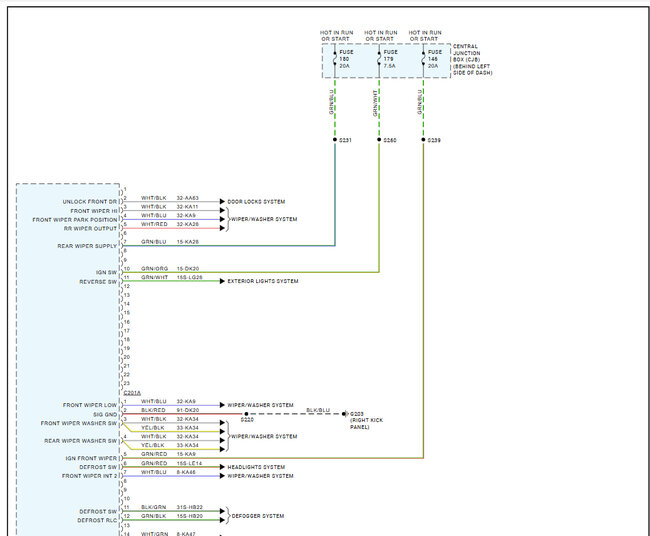Click the 'WHT/GRN' wire color label

(x=154, y=534)
